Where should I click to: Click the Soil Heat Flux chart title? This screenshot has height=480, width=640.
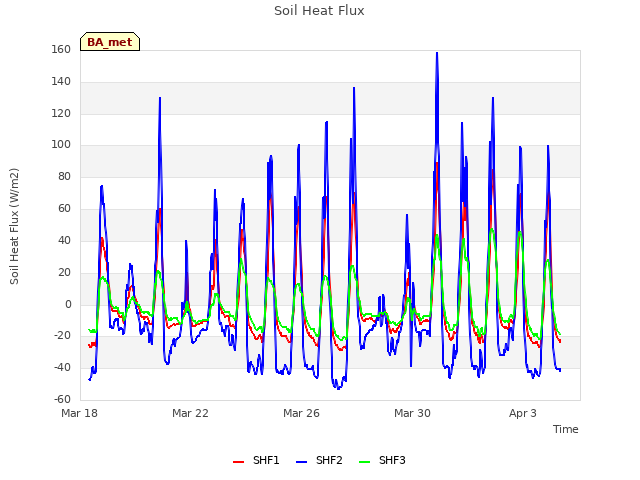coord(319,11)
